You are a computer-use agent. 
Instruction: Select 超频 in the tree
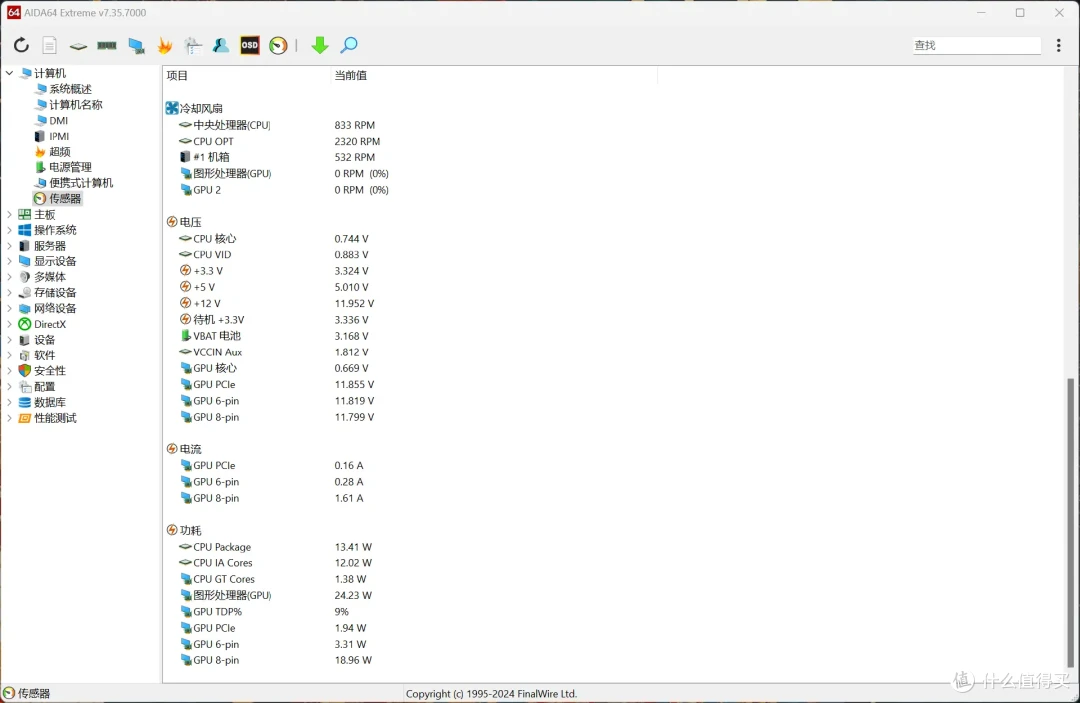(59, 151)
